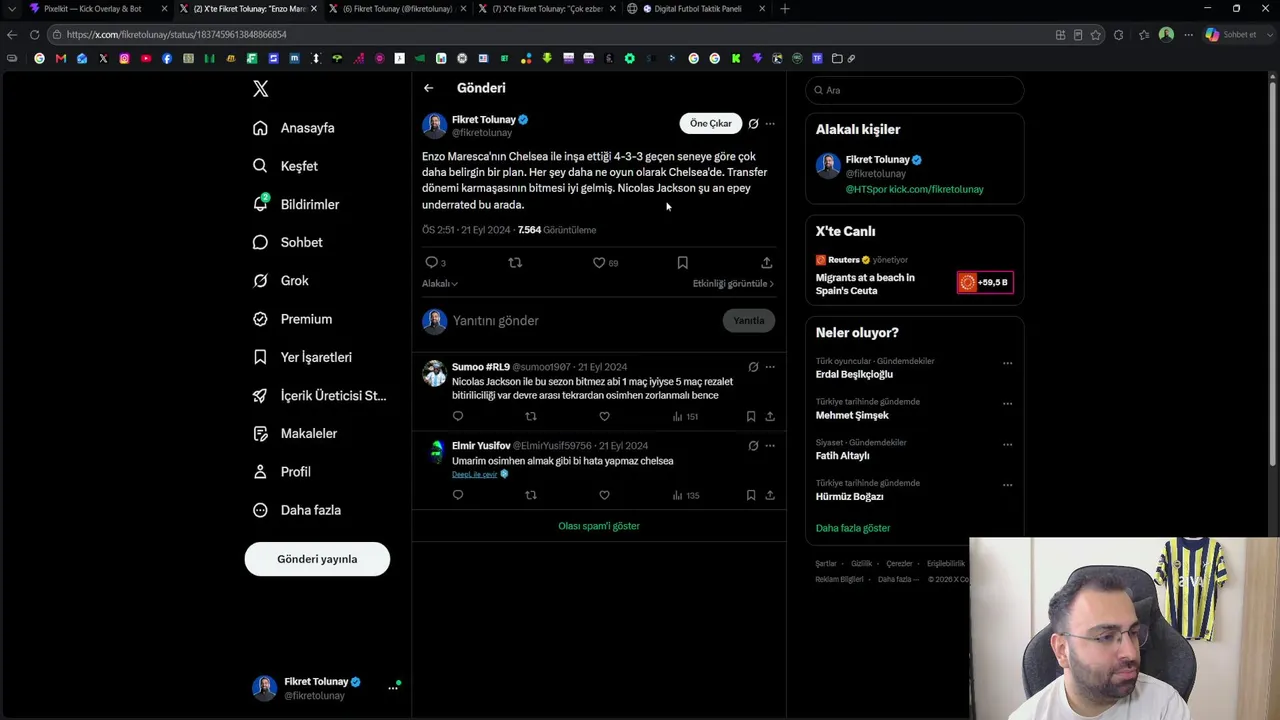This screenshot has width=1280, height=720.
Task: Like Elmir Yusifov's comment
Action: (604, 495)
